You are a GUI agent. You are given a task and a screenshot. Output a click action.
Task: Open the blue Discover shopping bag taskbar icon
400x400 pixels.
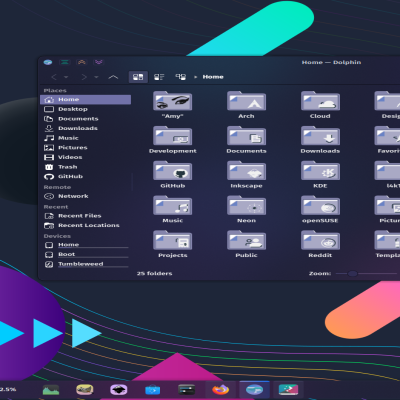click(x=152, y=390)
